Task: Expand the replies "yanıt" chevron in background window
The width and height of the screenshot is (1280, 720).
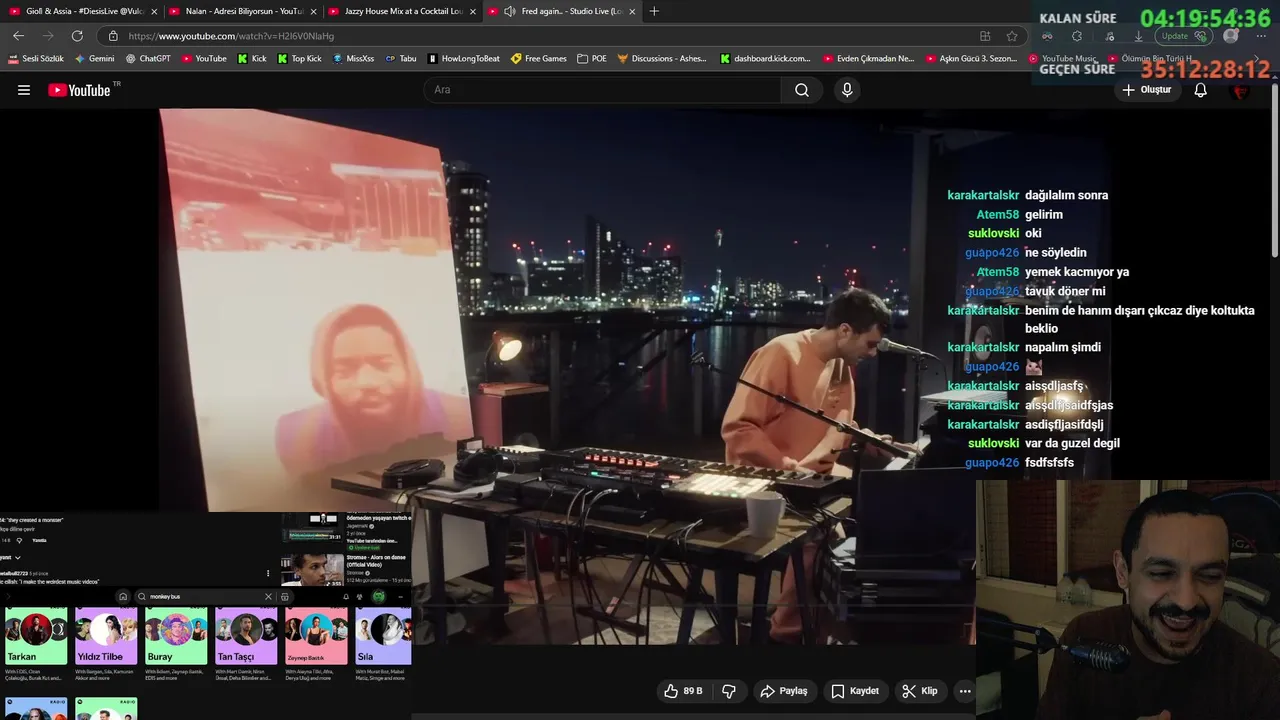Action: 17,557
